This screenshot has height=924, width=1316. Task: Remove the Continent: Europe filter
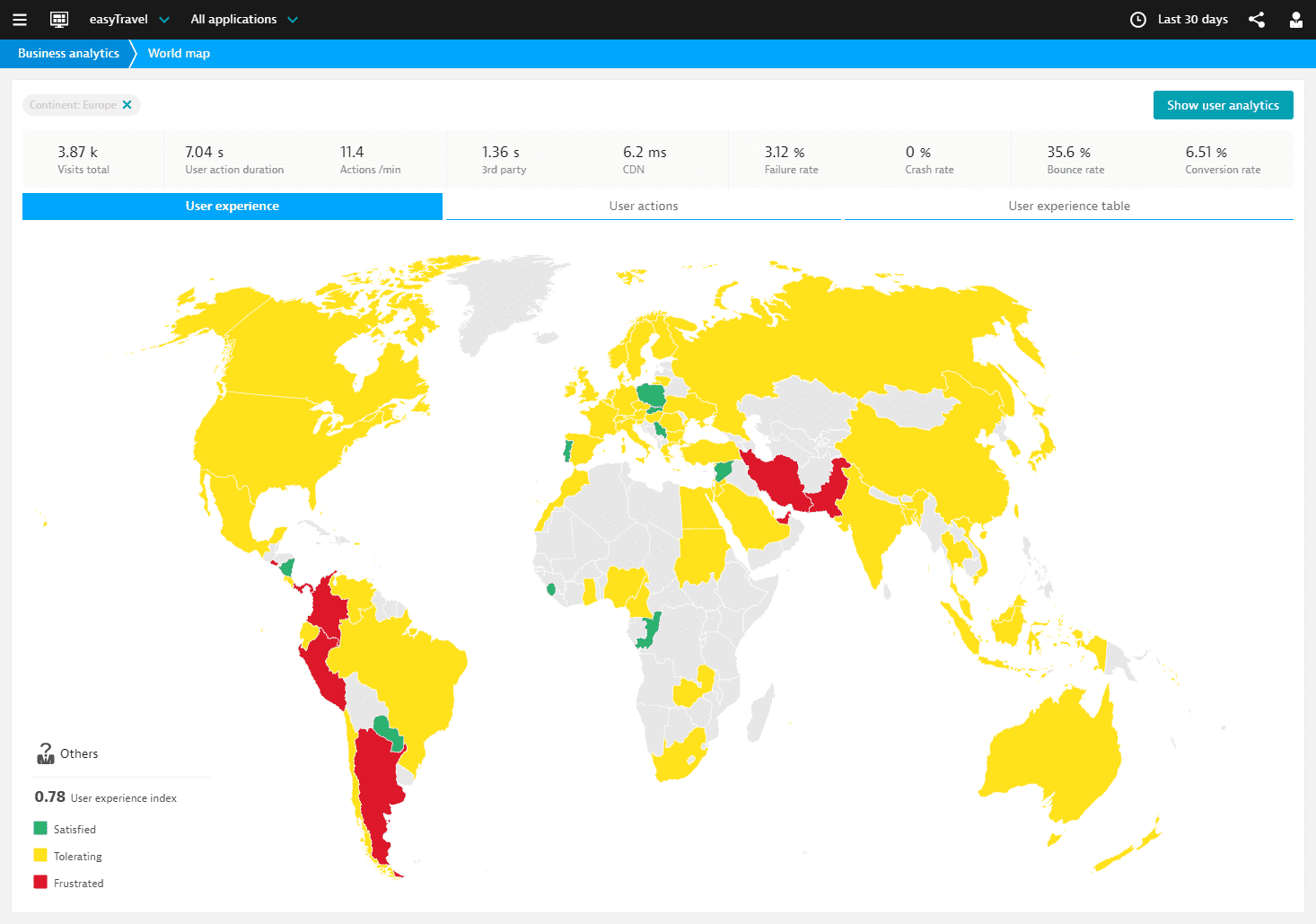click(127, 105)
